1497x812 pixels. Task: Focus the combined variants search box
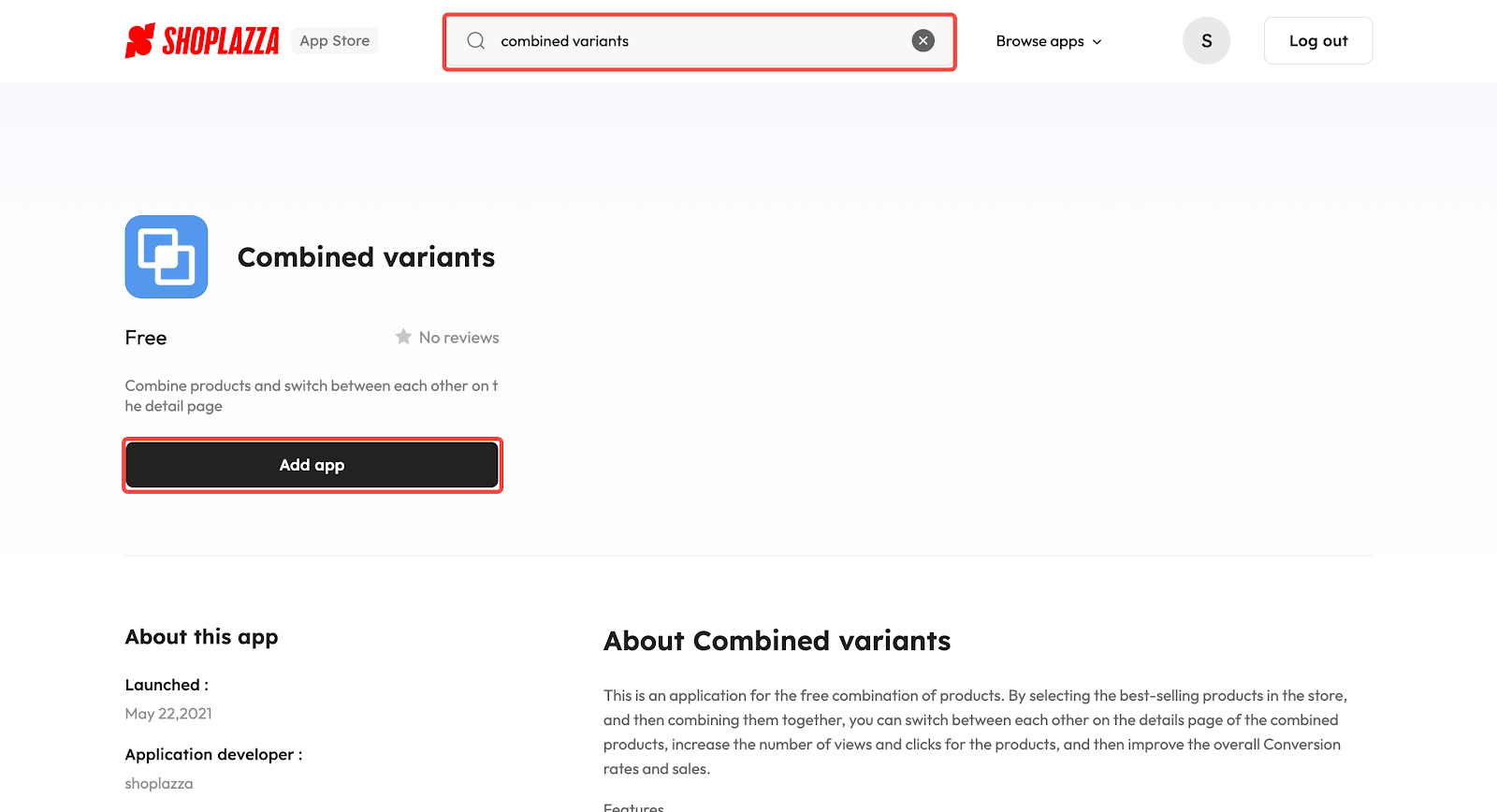pyautogui.click(x=699, y=41)
